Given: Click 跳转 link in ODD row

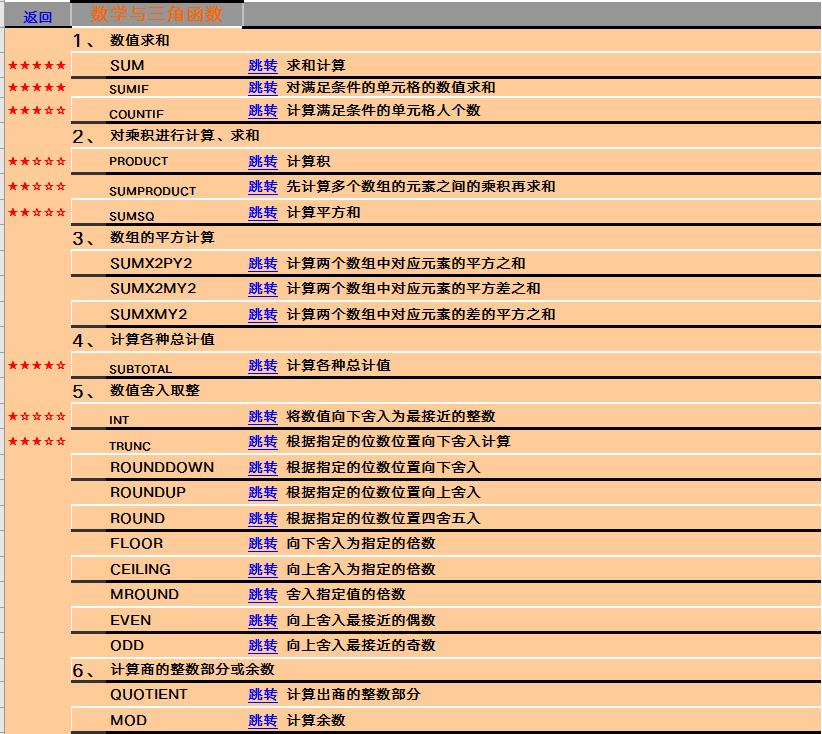Looking at the screenshot, I should pyautogui.click(x=263, y=645).
